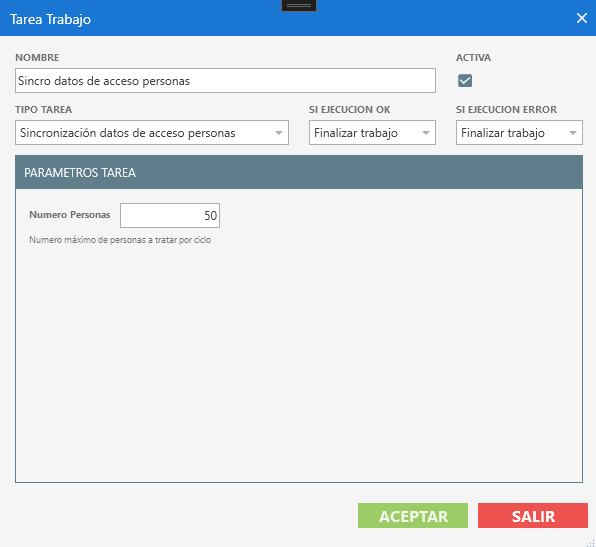Screen dimensions: 596x547
Task: Click the Tarea Trabajo title text
Action: point(50,19)
